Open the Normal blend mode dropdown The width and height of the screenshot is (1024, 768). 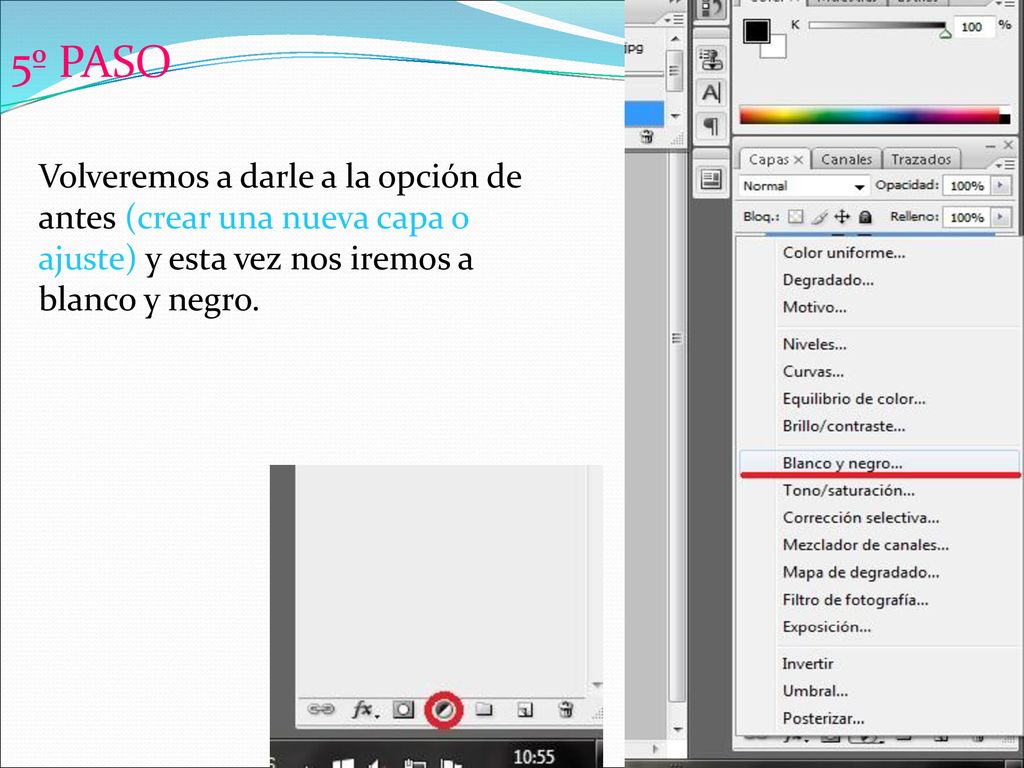803,186
